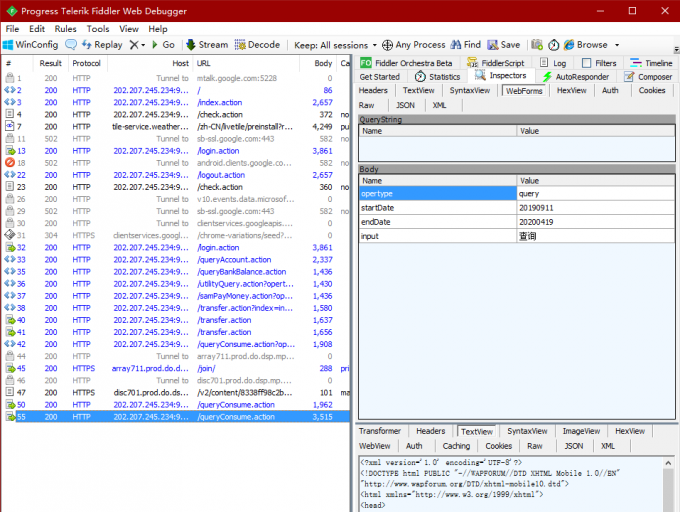Click the WinConfig Windows icon

[8, 45]
